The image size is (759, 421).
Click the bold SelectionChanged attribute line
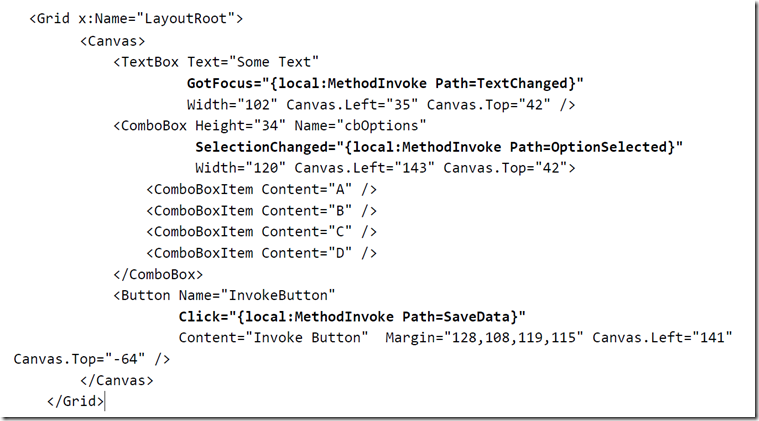439,147
